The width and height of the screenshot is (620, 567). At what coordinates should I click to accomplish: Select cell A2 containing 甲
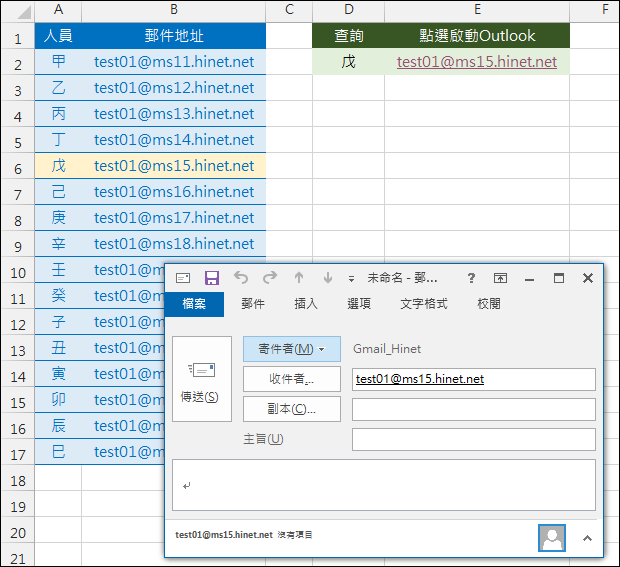[x=58, y=62]
